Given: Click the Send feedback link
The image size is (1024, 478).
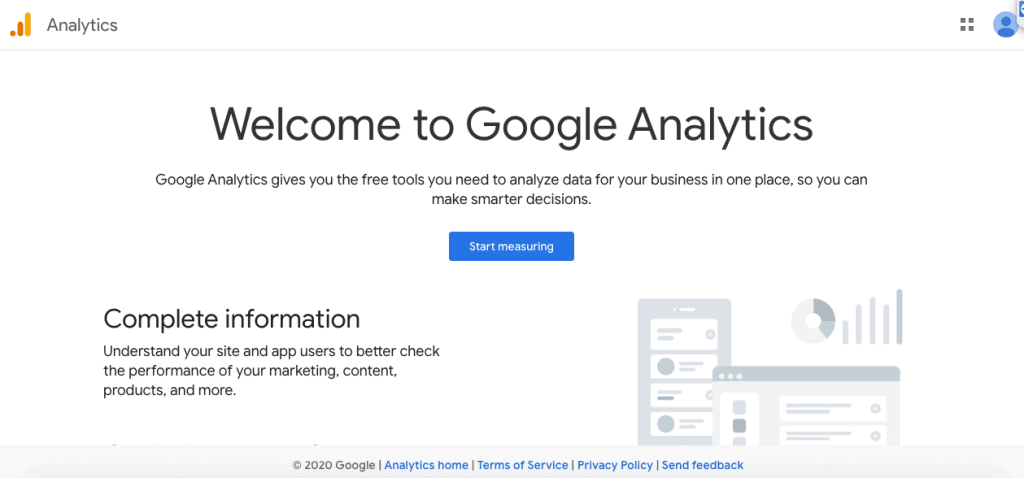Looking at the screenshot, I should [x=702, y=465].
